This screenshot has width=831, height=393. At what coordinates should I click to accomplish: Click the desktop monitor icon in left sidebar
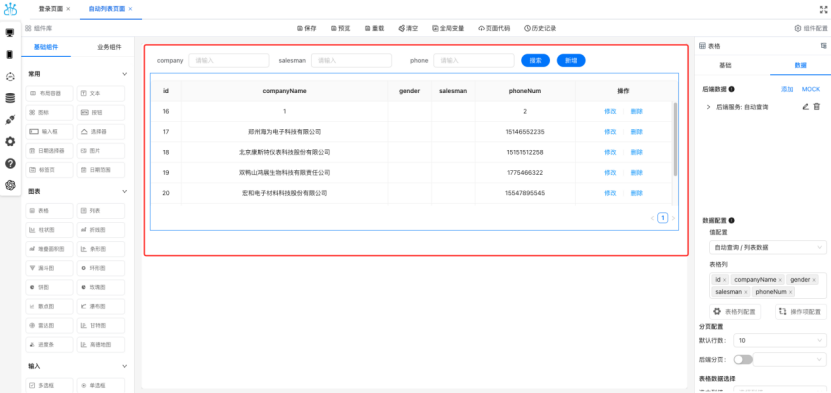click(x=10, y=33)
